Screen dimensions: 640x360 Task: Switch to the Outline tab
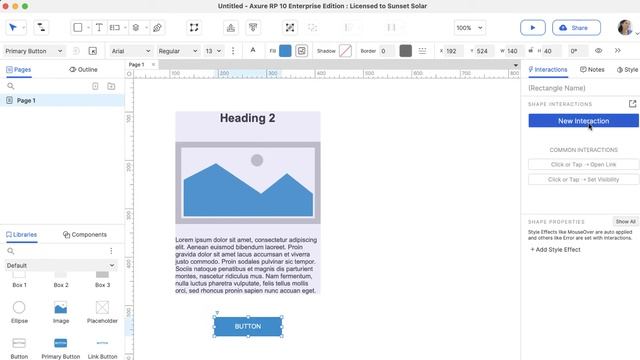click(83, 69)
